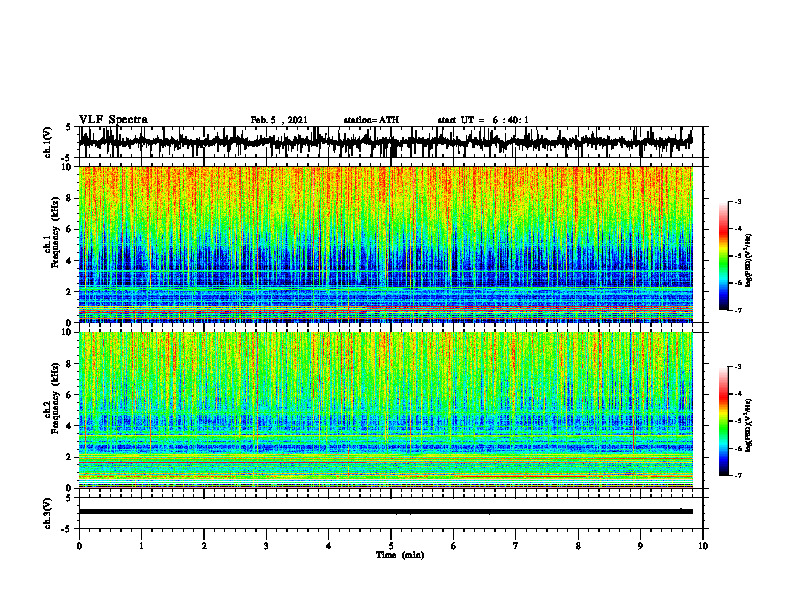Click the "ch.1(V)" waveform axis label
Screen dimensions: 792x612
click(x=48, y=142)
